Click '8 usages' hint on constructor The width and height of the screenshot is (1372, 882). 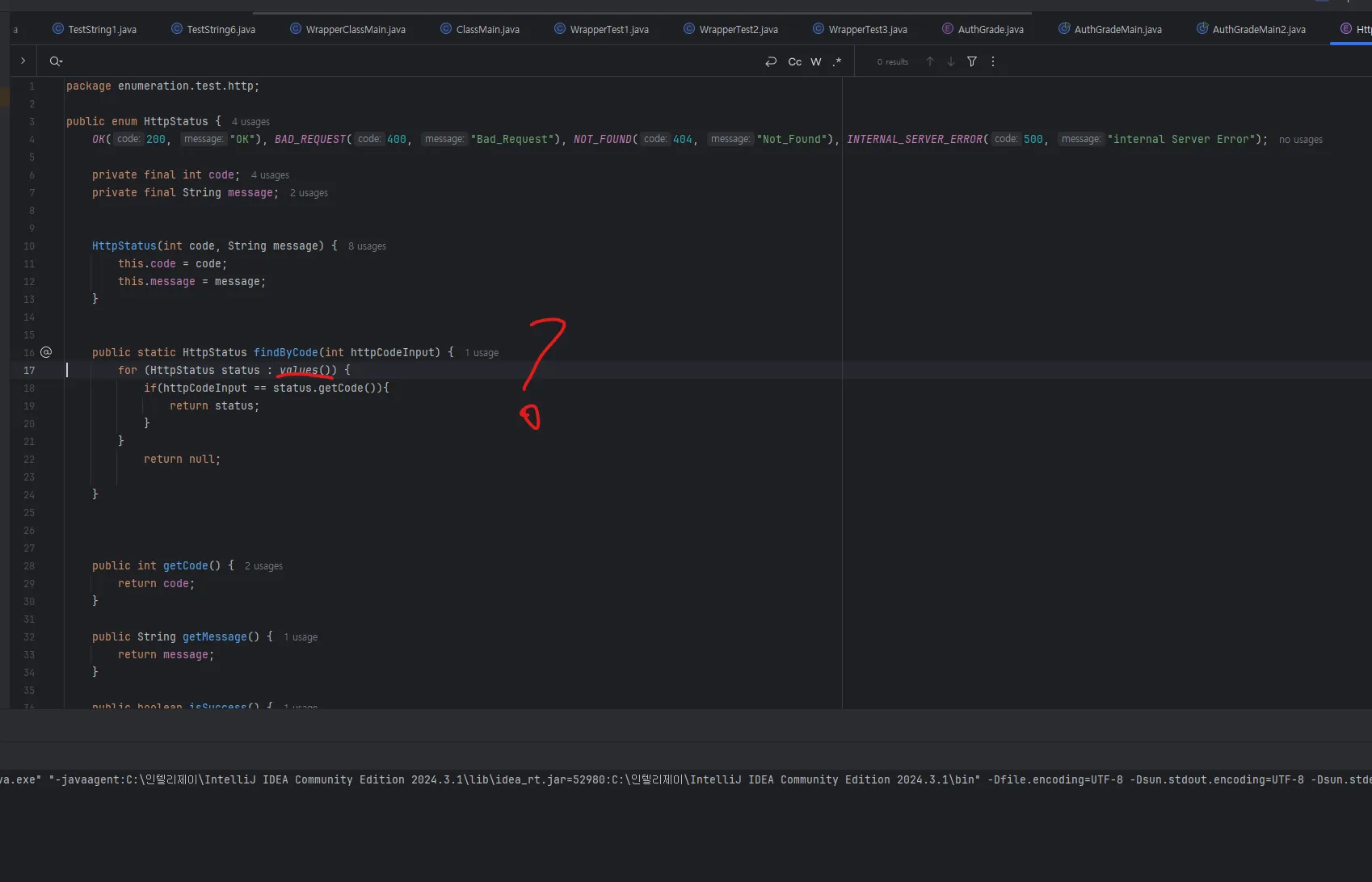(x=367, y=246)
